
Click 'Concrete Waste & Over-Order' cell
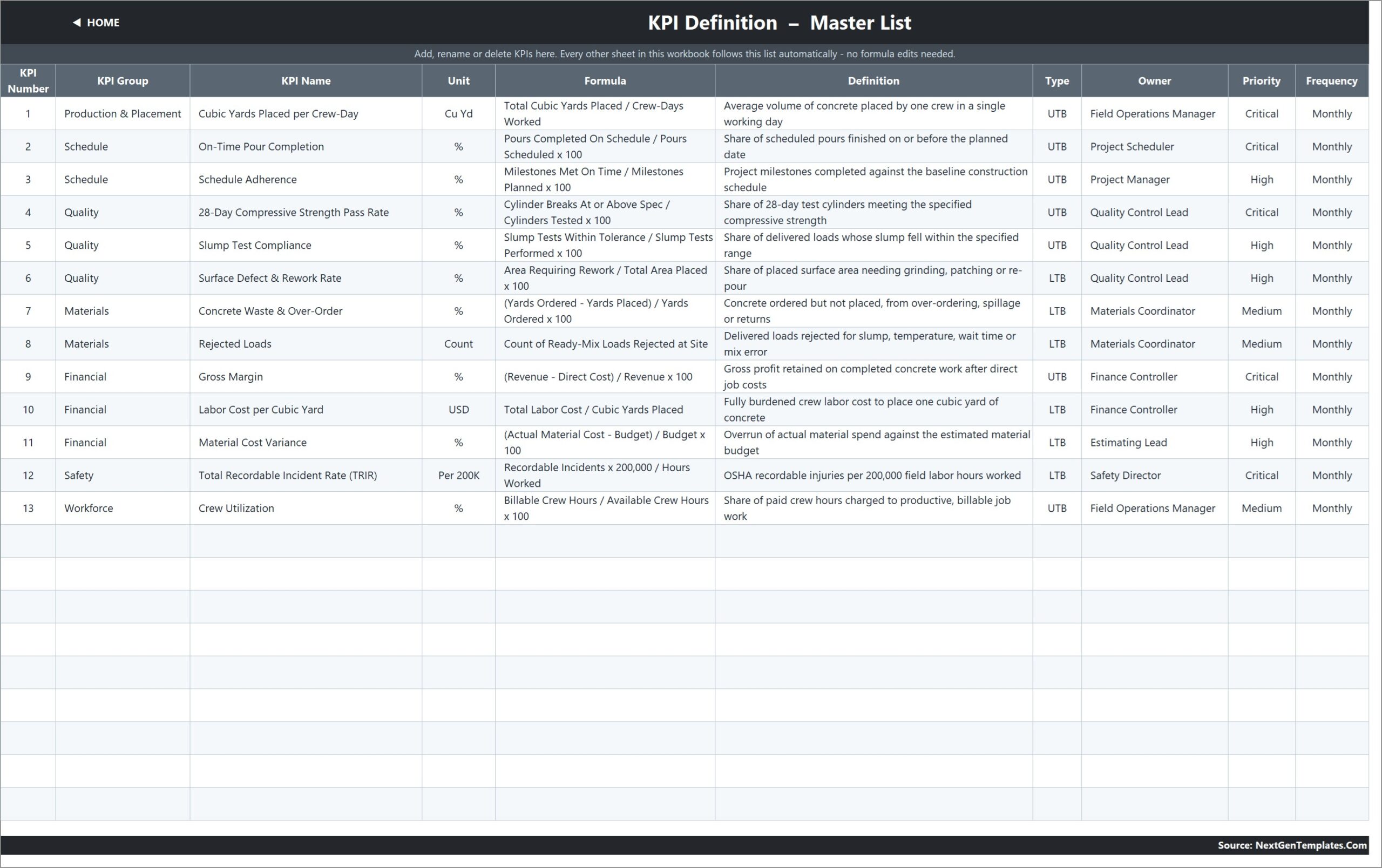[x=306, y=310]
